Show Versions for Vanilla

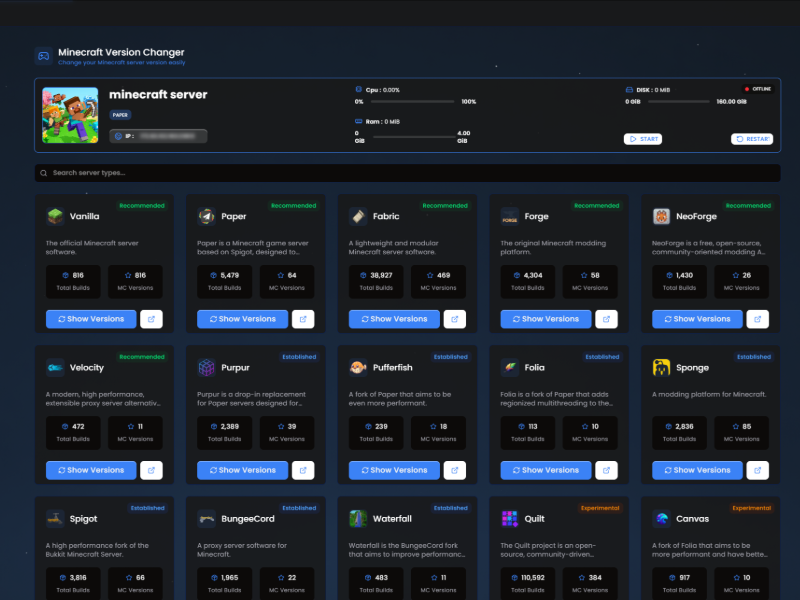tap(91, 319)
